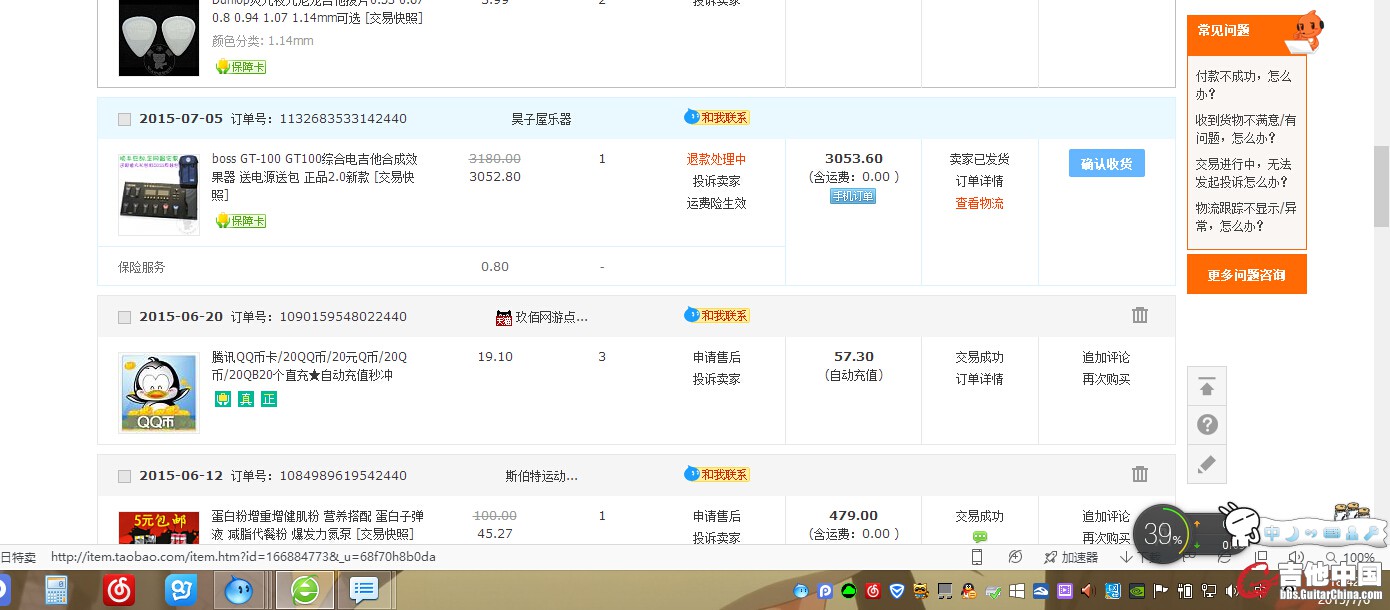Viewport: 1390px width, 610px height.
Task: Open the boss GT-100 product thumbnail
Action: pos(159,194)
